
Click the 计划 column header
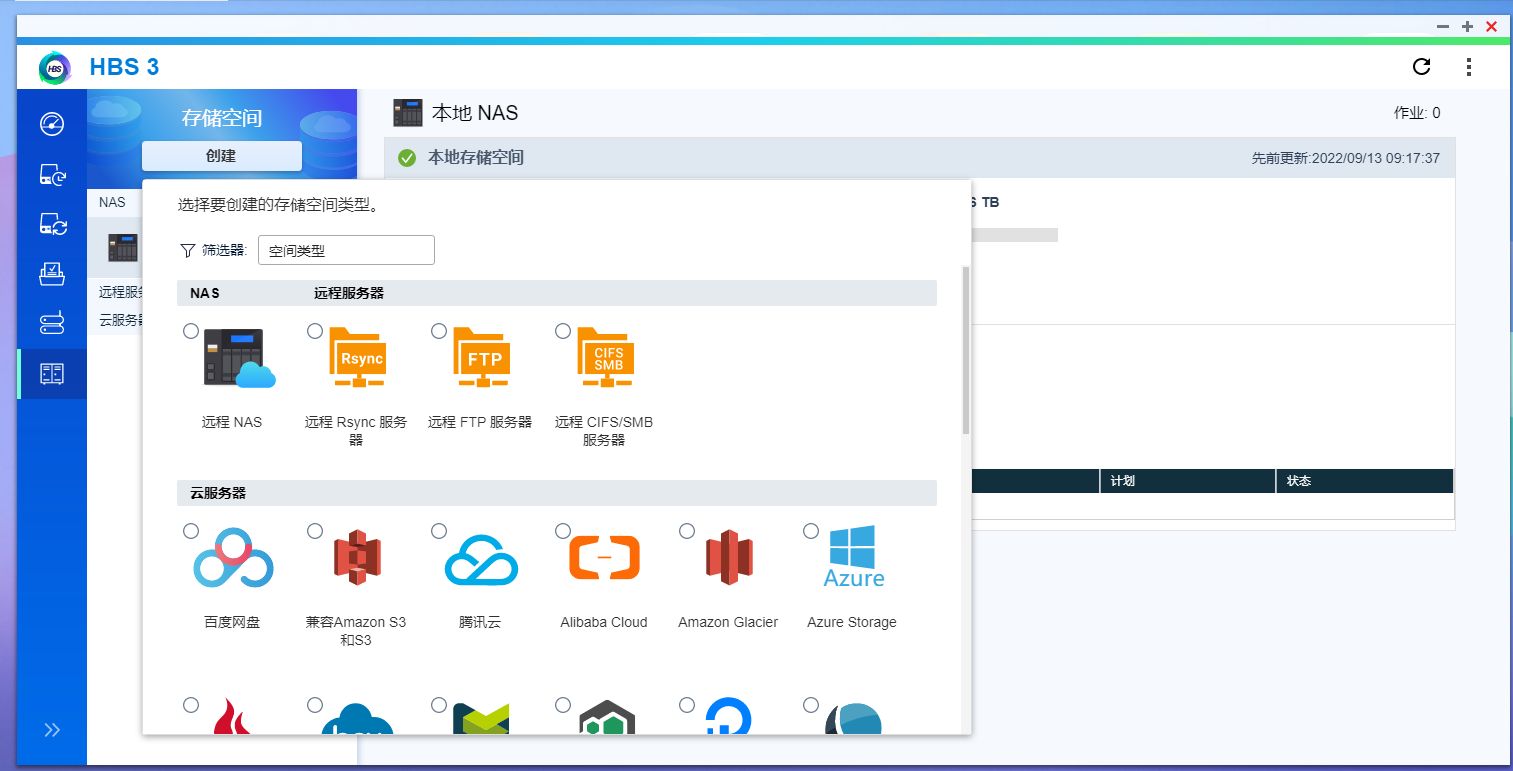1187,481
